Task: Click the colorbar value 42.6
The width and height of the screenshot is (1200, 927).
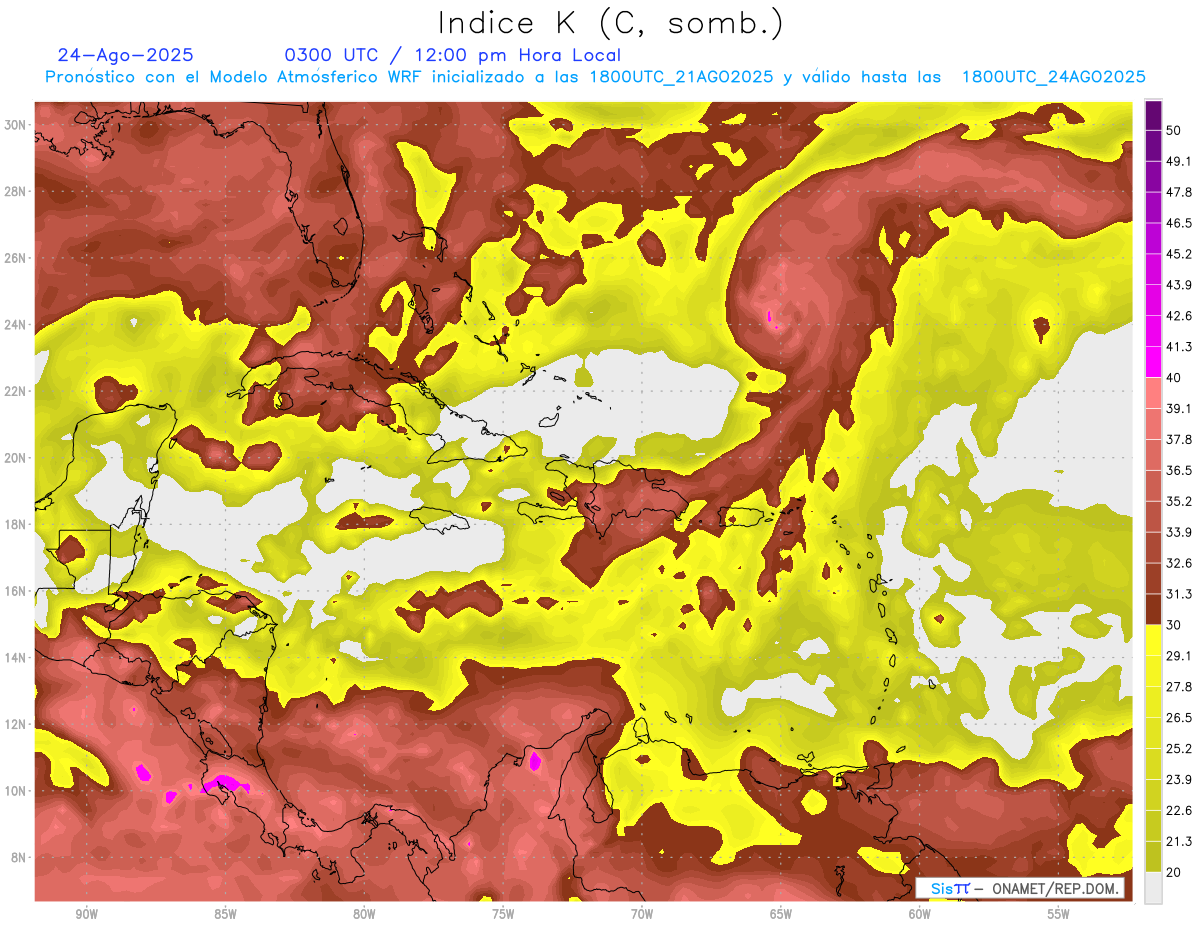Action: [x=1180, y=316]
